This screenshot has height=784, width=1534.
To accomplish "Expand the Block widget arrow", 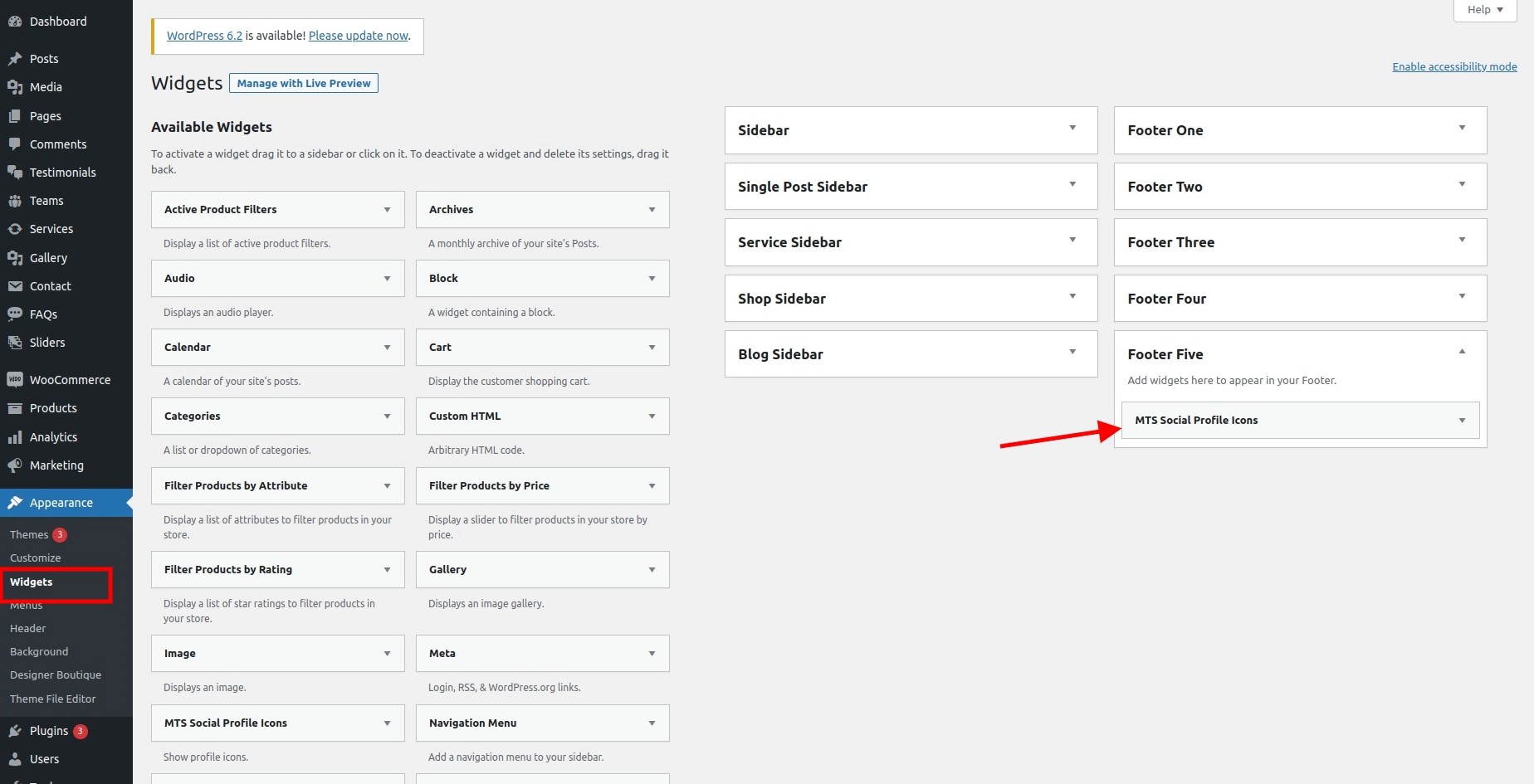I will (x=652, y=279).
